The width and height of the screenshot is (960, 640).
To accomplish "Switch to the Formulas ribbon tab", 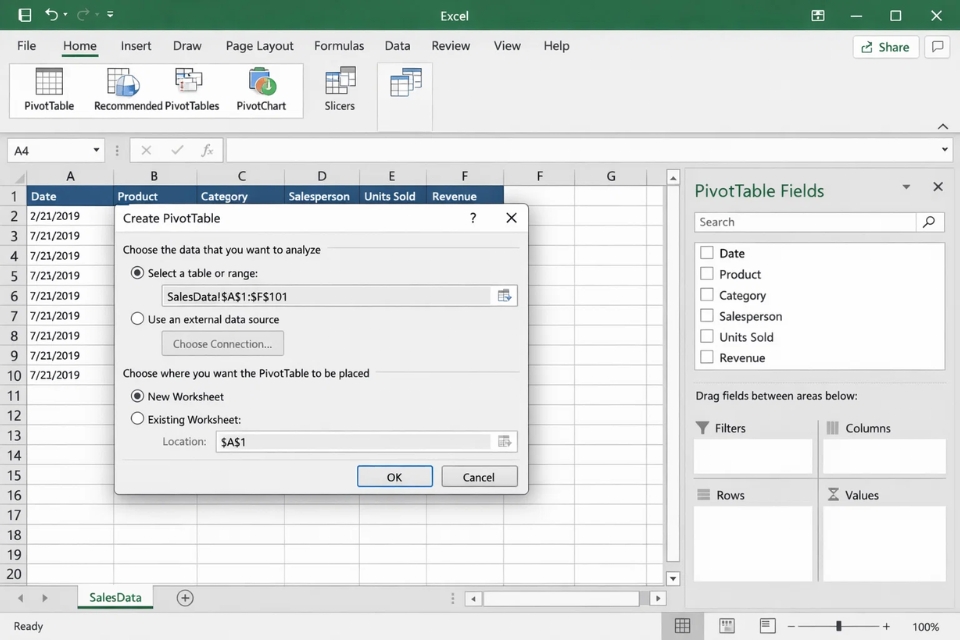I will coord(339,45).
